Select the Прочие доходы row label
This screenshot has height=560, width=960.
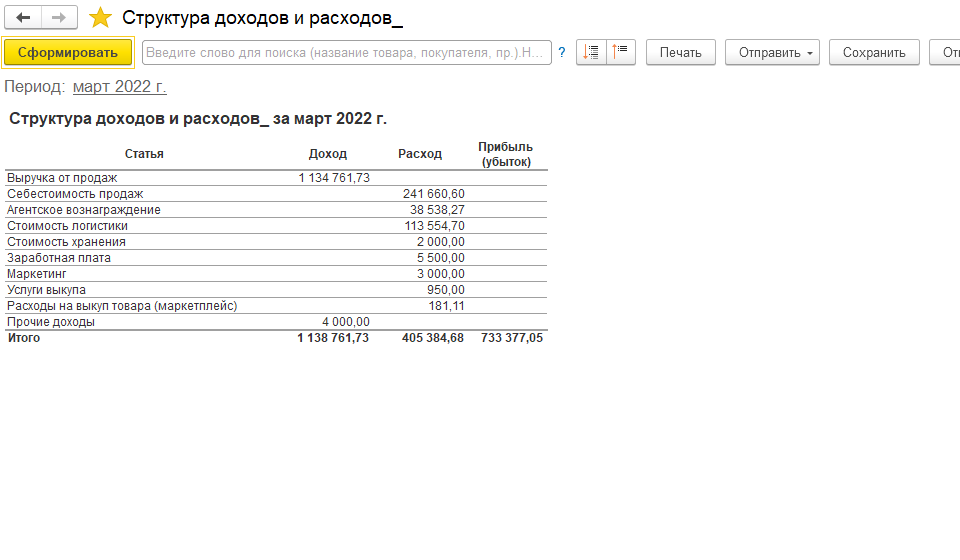pos(51,322)
